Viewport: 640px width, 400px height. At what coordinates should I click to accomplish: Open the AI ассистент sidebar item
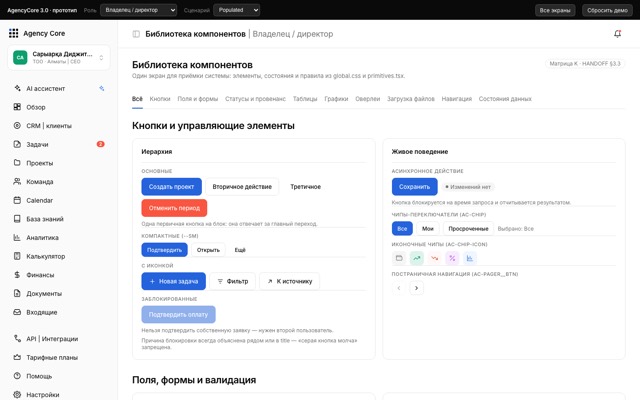pyautogui.click(x=58, y=89)
